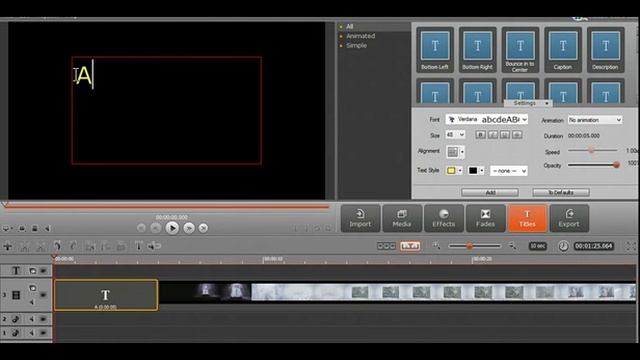The height and width of the screenshot is (360, 640).
Task: Mute audio track 2
Action: pyautogui.click(x=32, y=319)
